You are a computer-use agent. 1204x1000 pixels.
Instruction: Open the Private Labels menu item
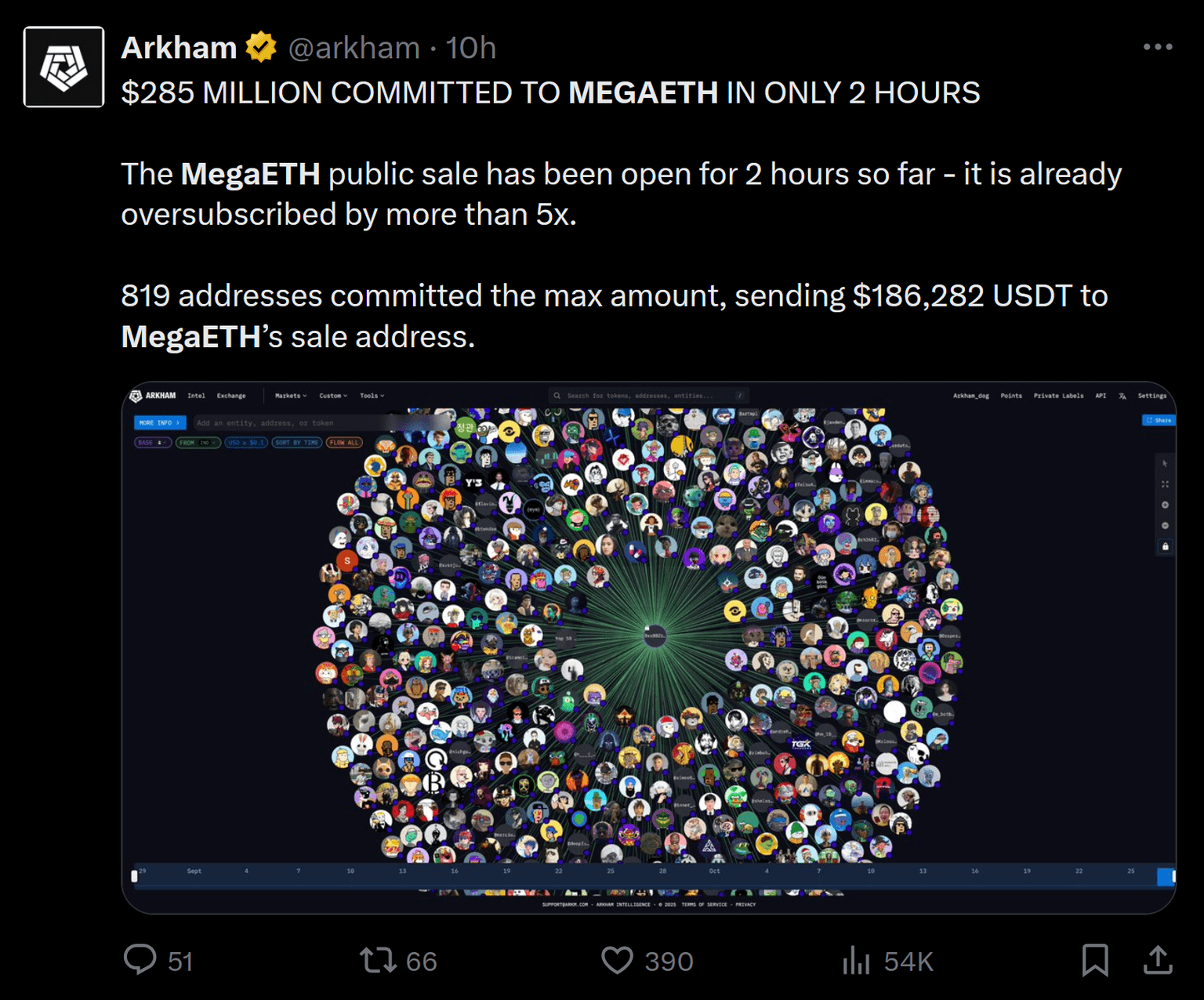click(1058, 396)
